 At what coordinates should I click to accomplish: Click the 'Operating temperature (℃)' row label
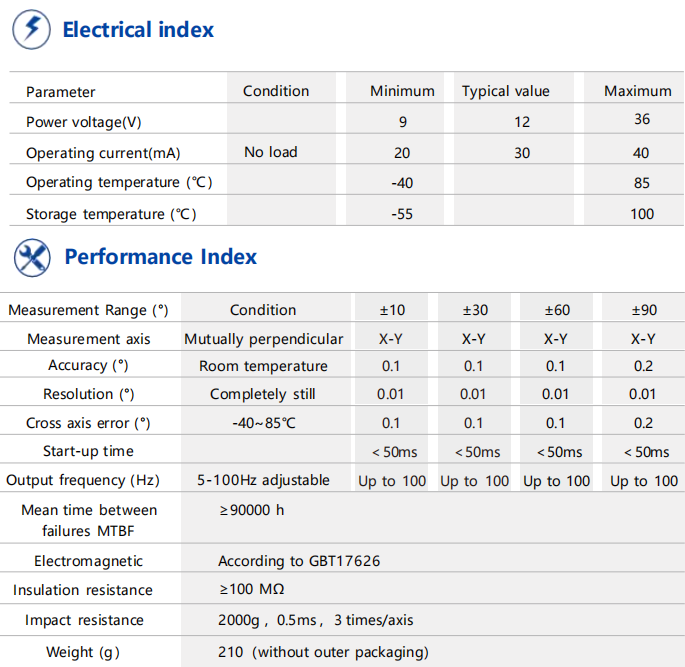[119, 182]
